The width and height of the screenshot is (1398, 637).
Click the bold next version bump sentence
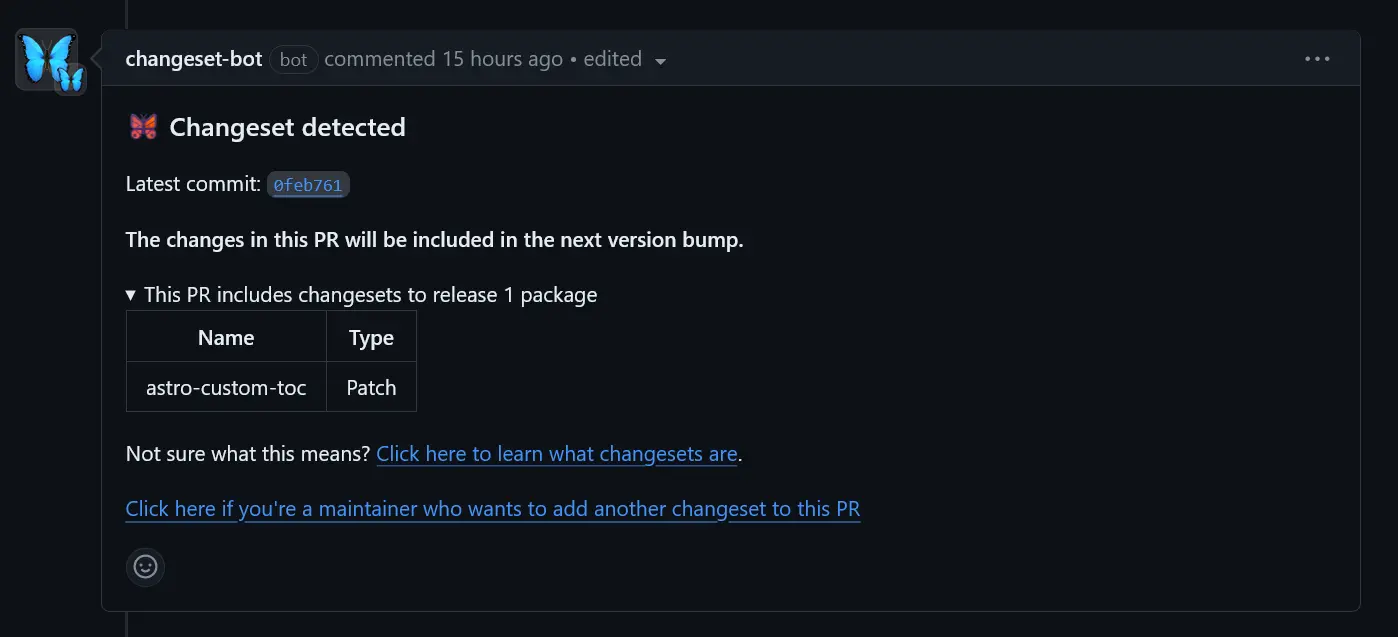pyautogui.click(x=434, y=240)
